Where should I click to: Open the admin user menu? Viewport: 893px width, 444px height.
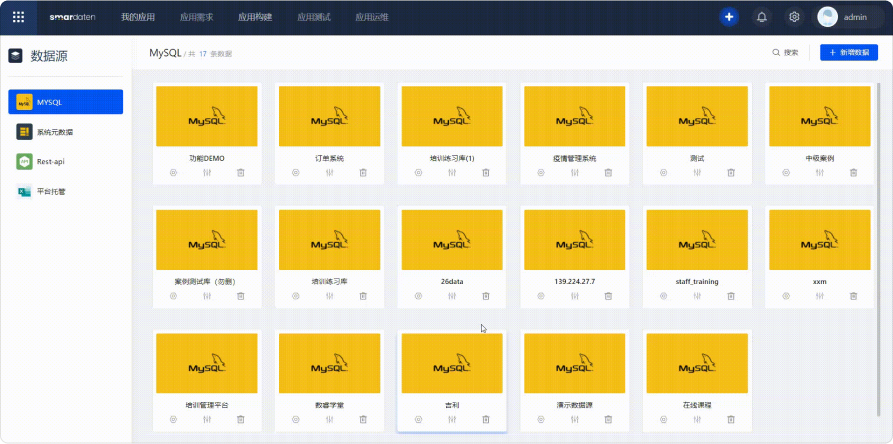coord(843,17)
